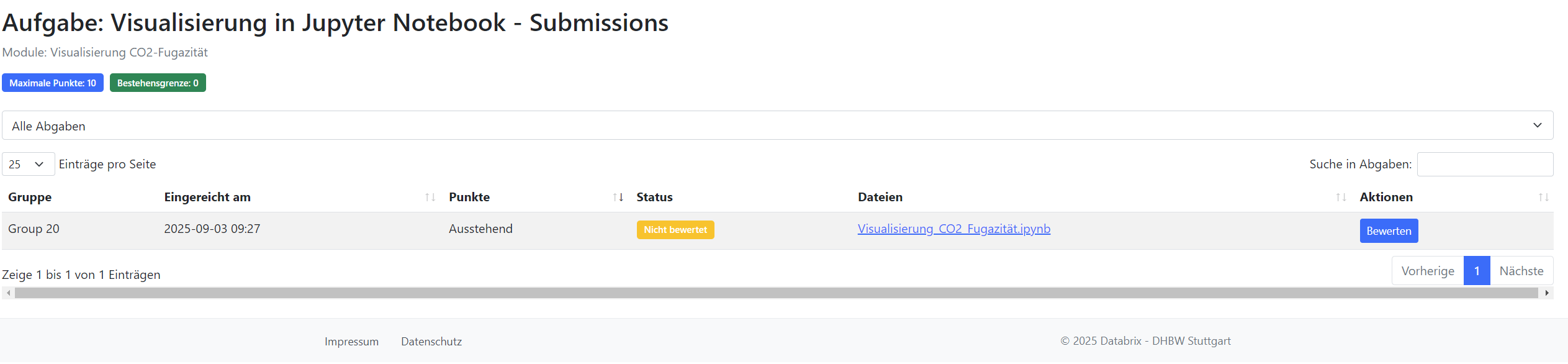
Task: Go to the Nächste page
Action: (1521, 271)
